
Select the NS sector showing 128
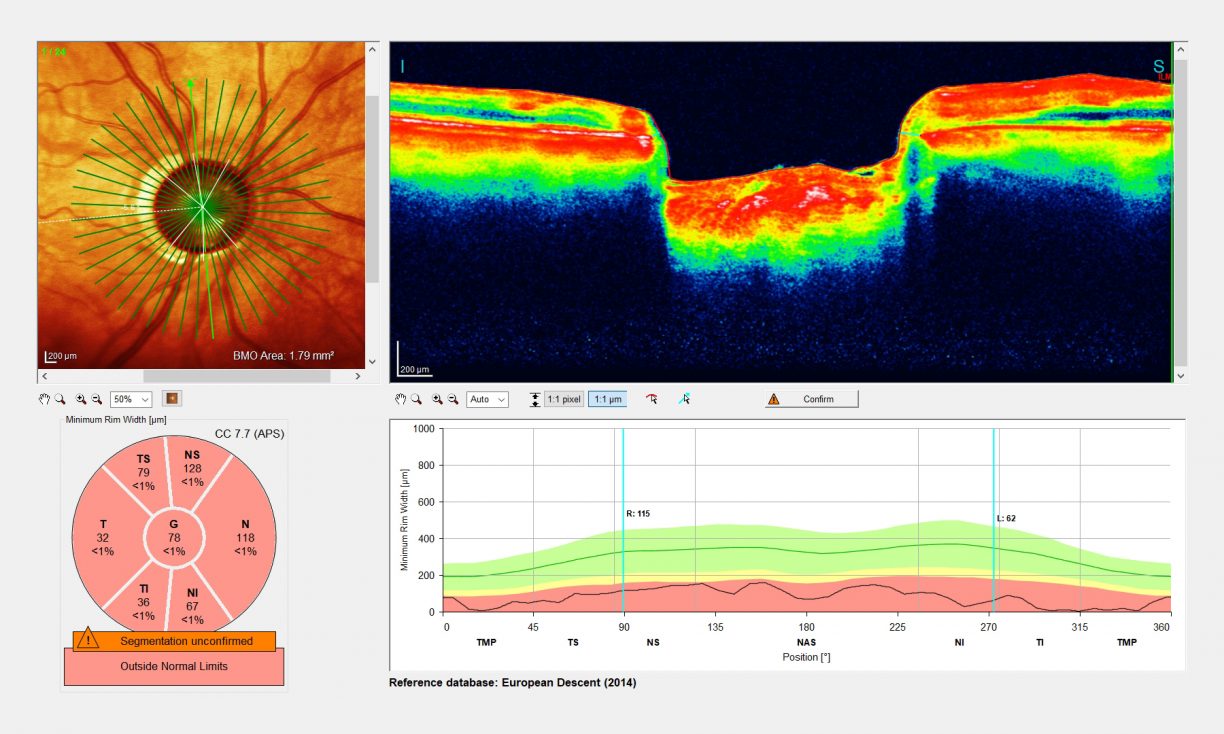coord(193,468)
